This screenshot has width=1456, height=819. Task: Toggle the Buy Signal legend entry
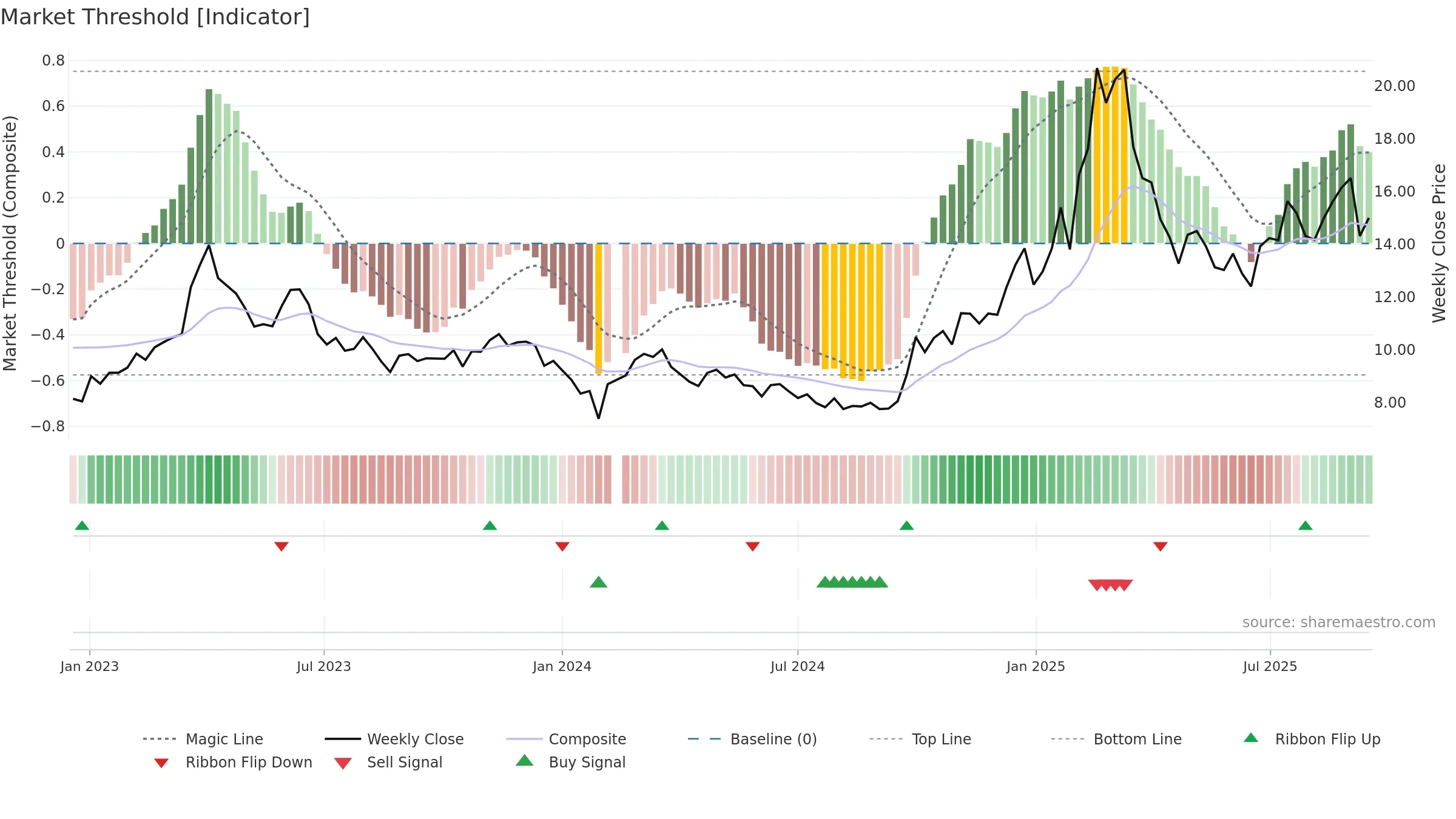coord(570,762)
